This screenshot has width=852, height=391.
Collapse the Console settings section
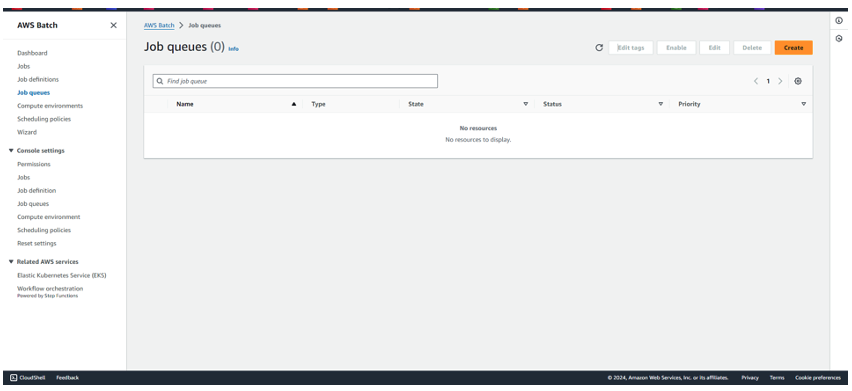point(11,150)
